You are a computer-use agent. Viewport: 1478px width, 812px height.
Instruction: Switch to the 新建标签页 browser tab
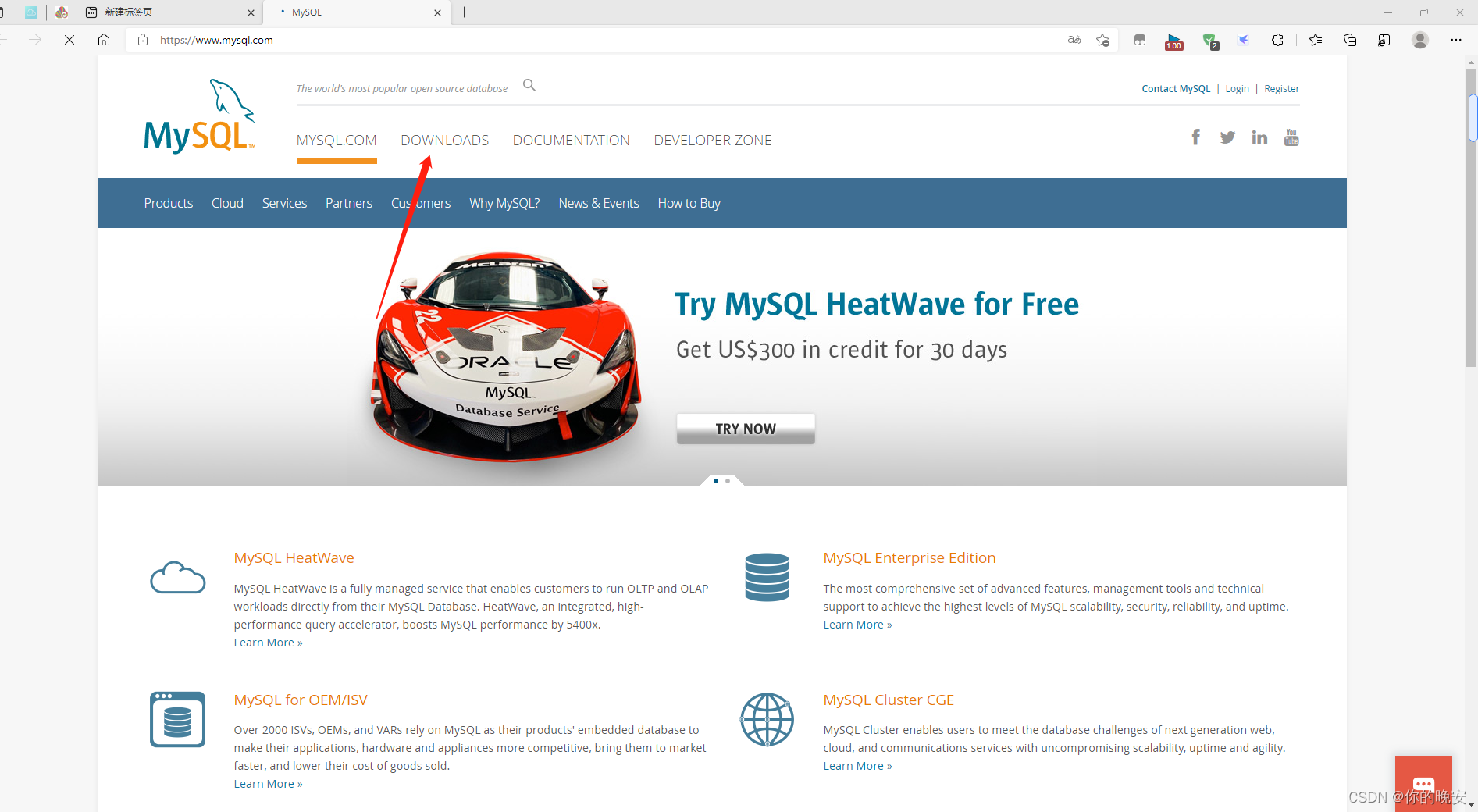(170, 12)
